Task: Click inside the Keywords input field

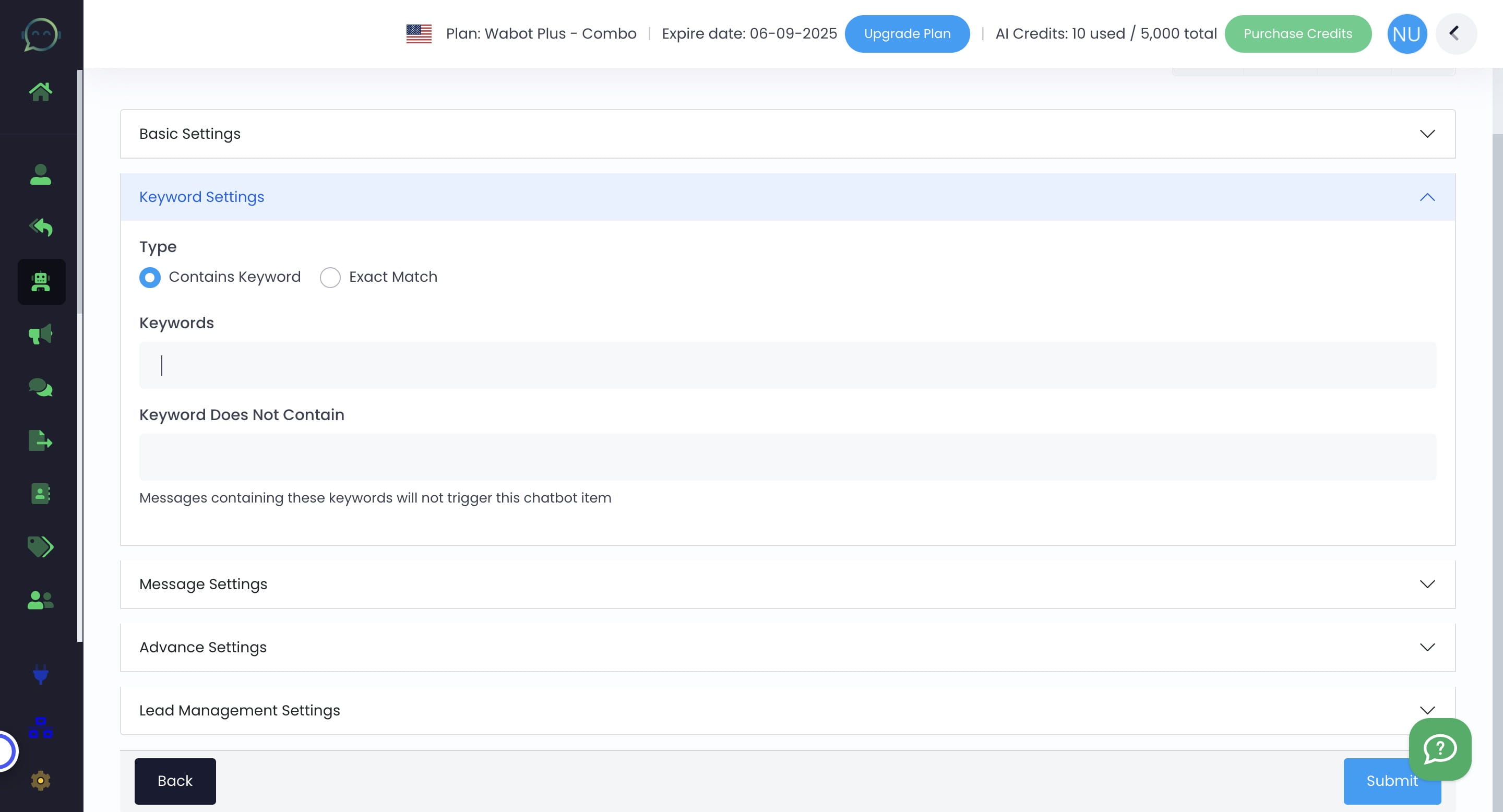Action: click(x=787, y=366)
